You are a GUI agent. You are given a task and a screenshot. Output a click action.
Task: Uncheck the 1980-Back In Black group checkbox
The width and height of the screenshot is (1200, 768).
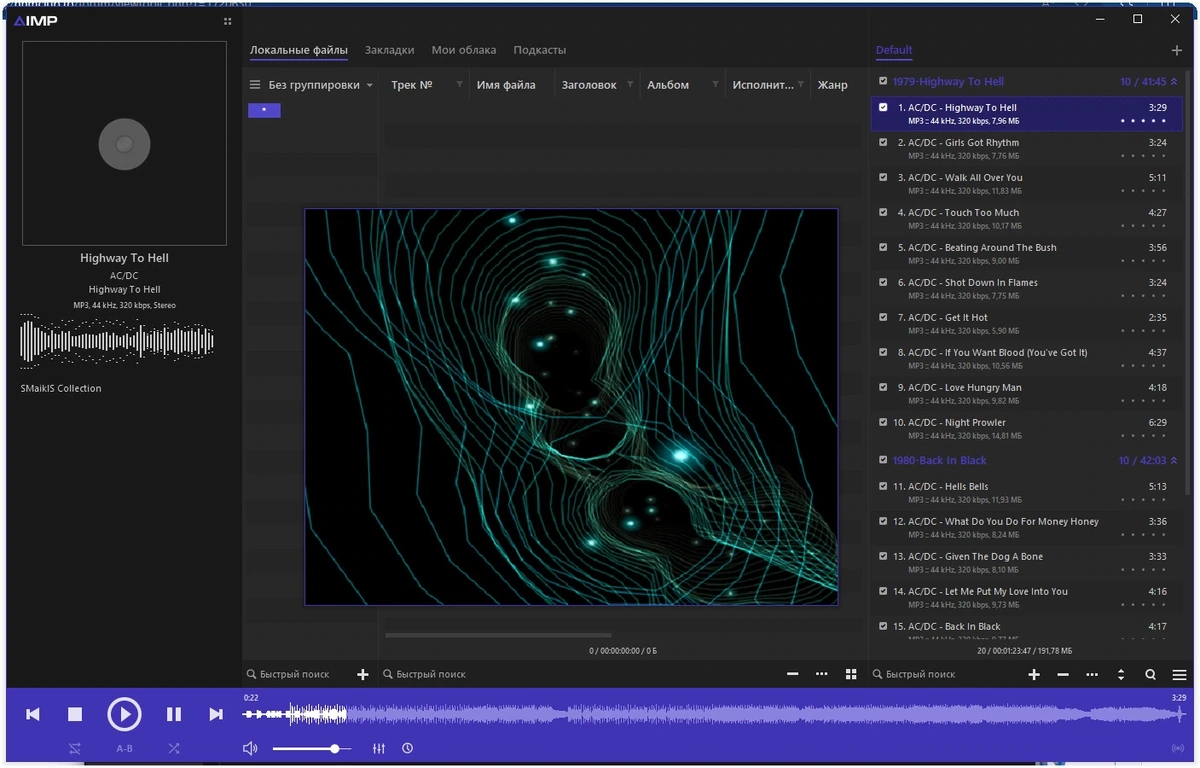coord(883,460)
